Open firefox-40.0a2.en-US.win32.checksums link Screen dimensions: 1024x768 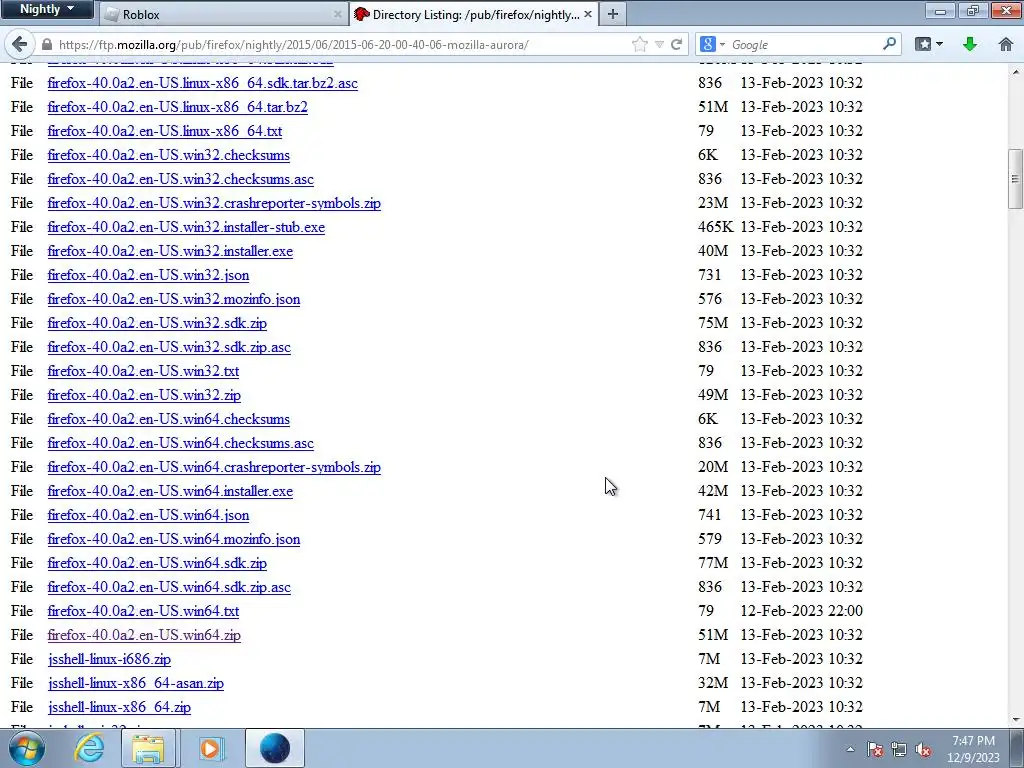[x=168, y=155]
